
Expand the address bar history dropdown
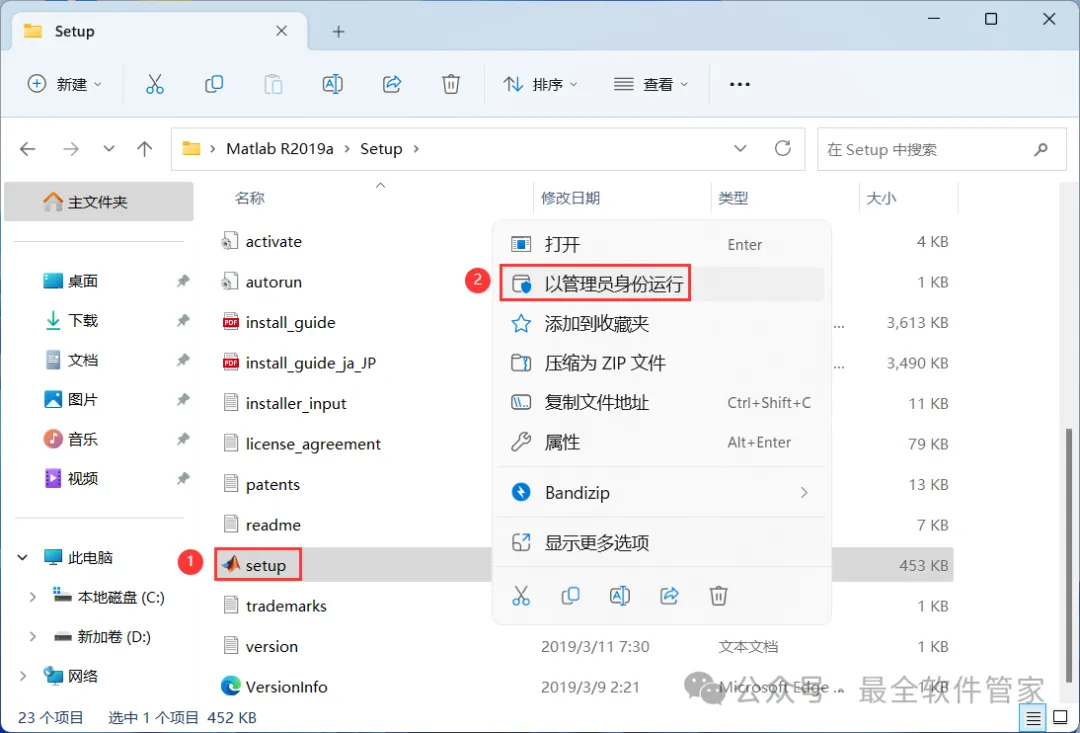[x=740, y=148]
